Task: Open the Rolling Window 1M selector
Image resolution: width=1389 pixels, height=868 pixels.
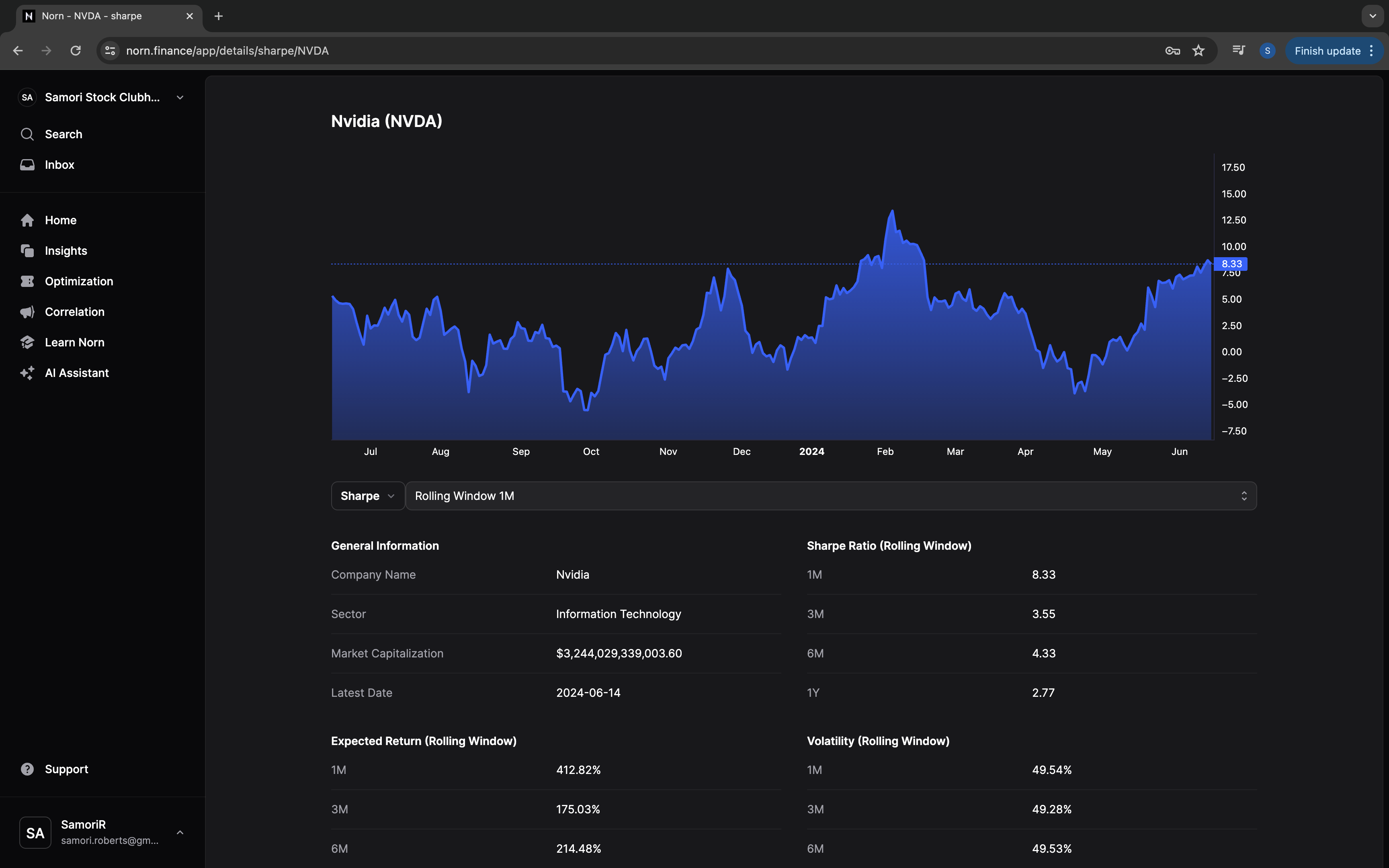Action: coord(830,496)
